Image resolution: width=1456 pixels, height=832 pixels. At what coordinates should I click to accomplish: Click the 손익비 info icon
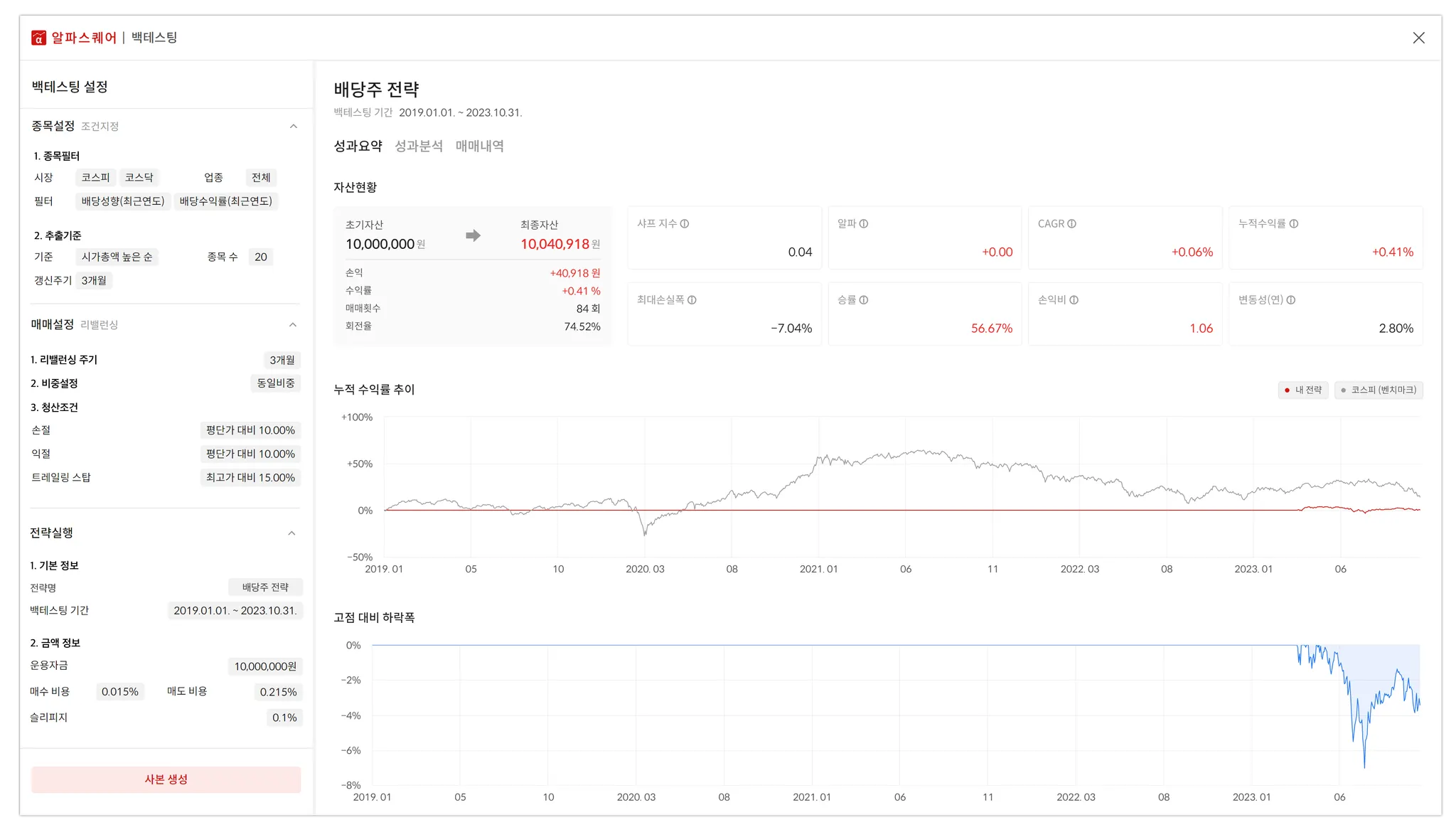[1074, 300]
